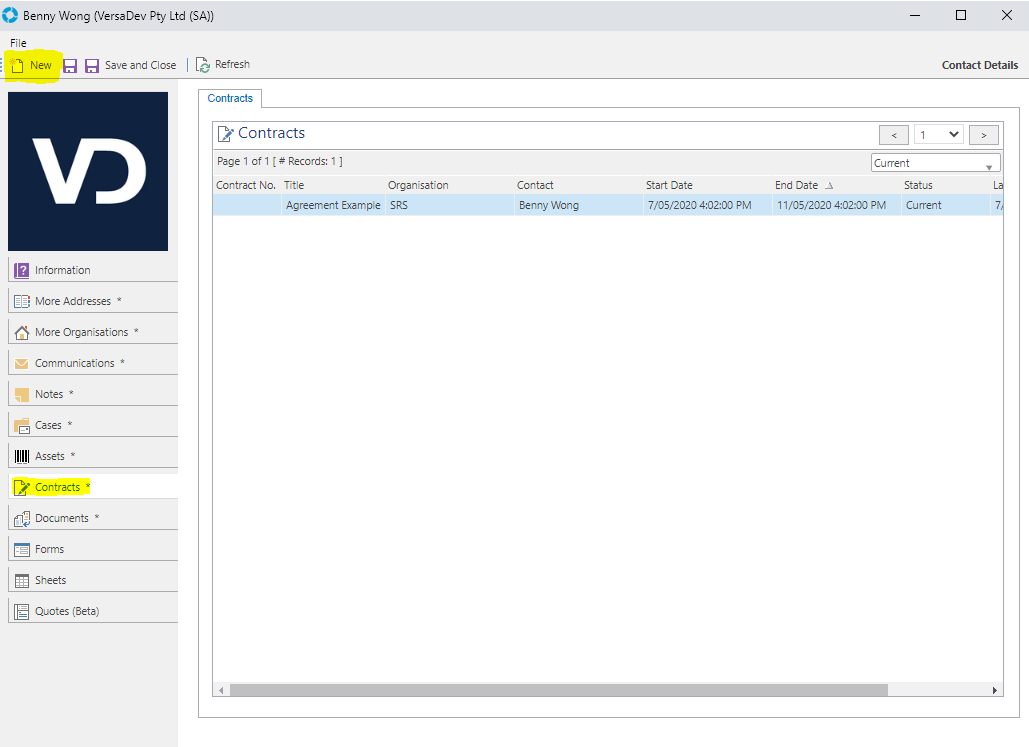Click the New document icon in toolbar
Image resolution: width=1029 pixels, height=747 pixels.
(x=17, y=66)
